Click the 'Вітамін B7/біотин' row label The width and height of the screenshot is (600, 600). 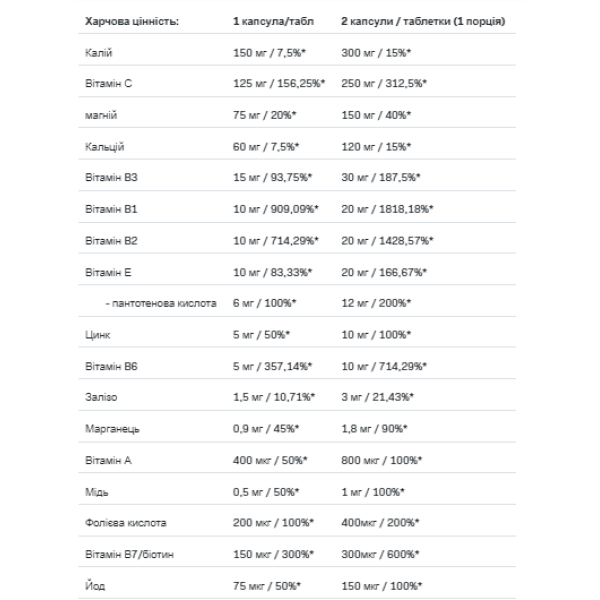pos(131,553)
